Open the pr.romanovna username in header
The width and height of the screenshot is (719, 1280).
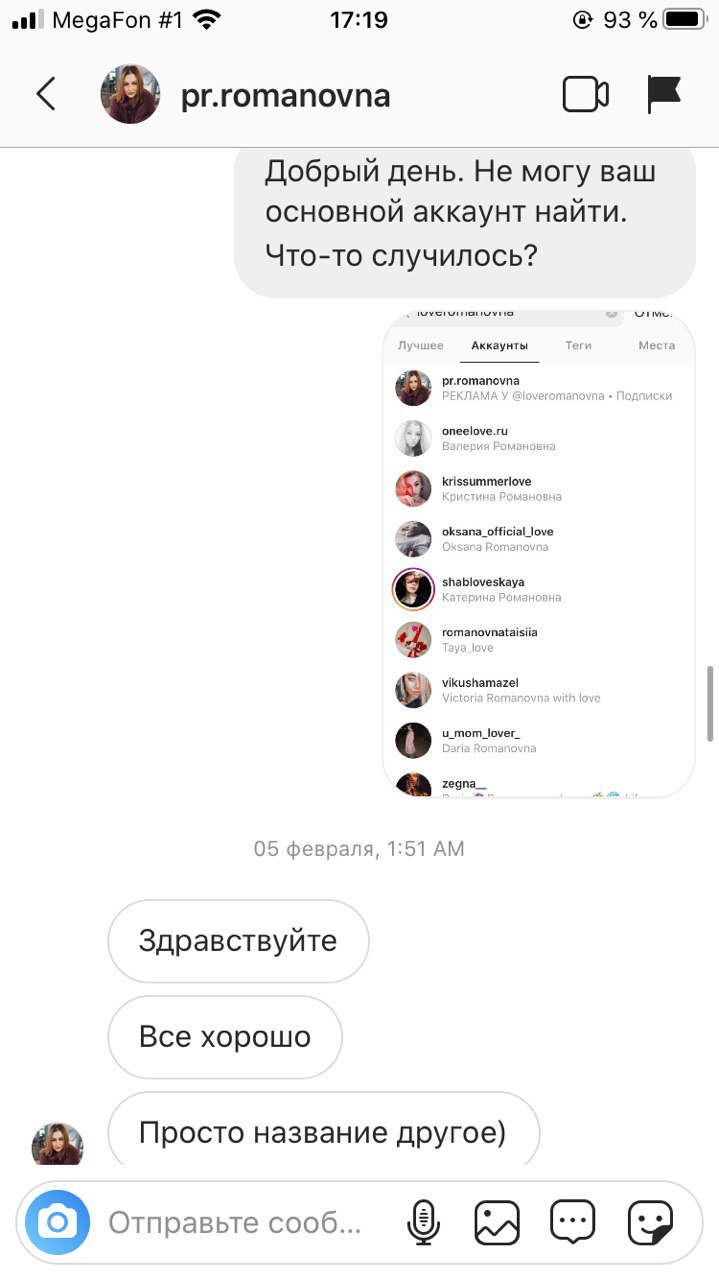coord(286,96)
